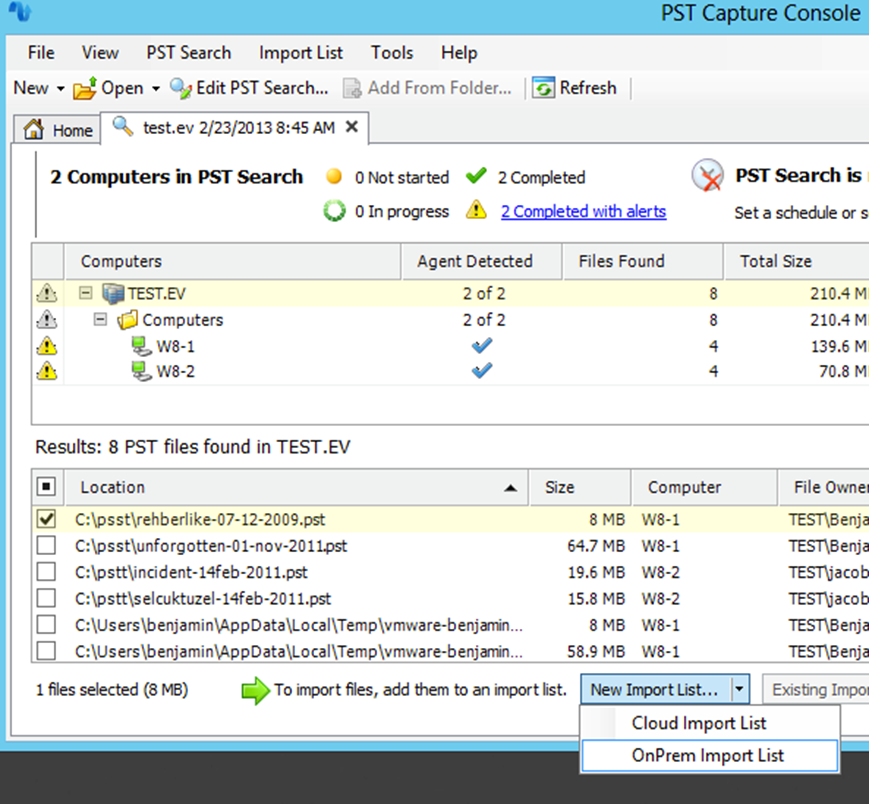
Task: Open the View menu
Action: click(x=100, y=53)
